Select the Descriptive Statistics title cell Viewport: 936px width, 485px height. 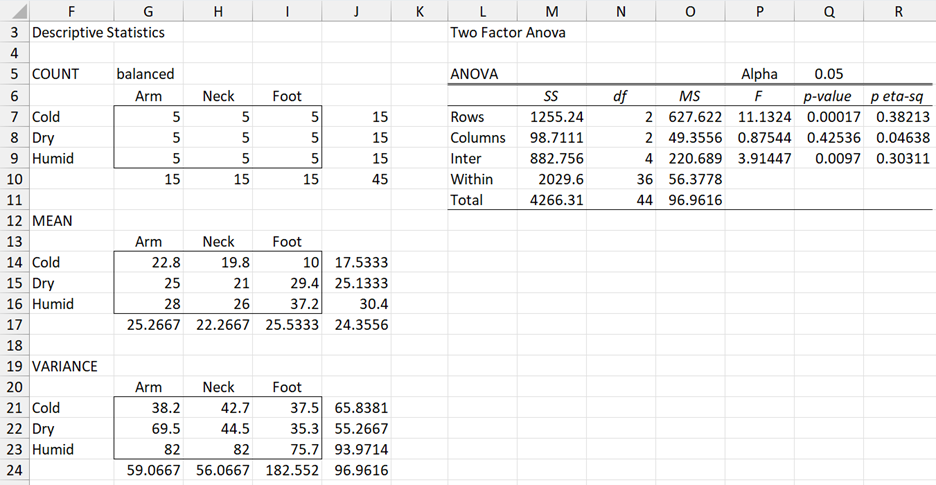point(98,32)
